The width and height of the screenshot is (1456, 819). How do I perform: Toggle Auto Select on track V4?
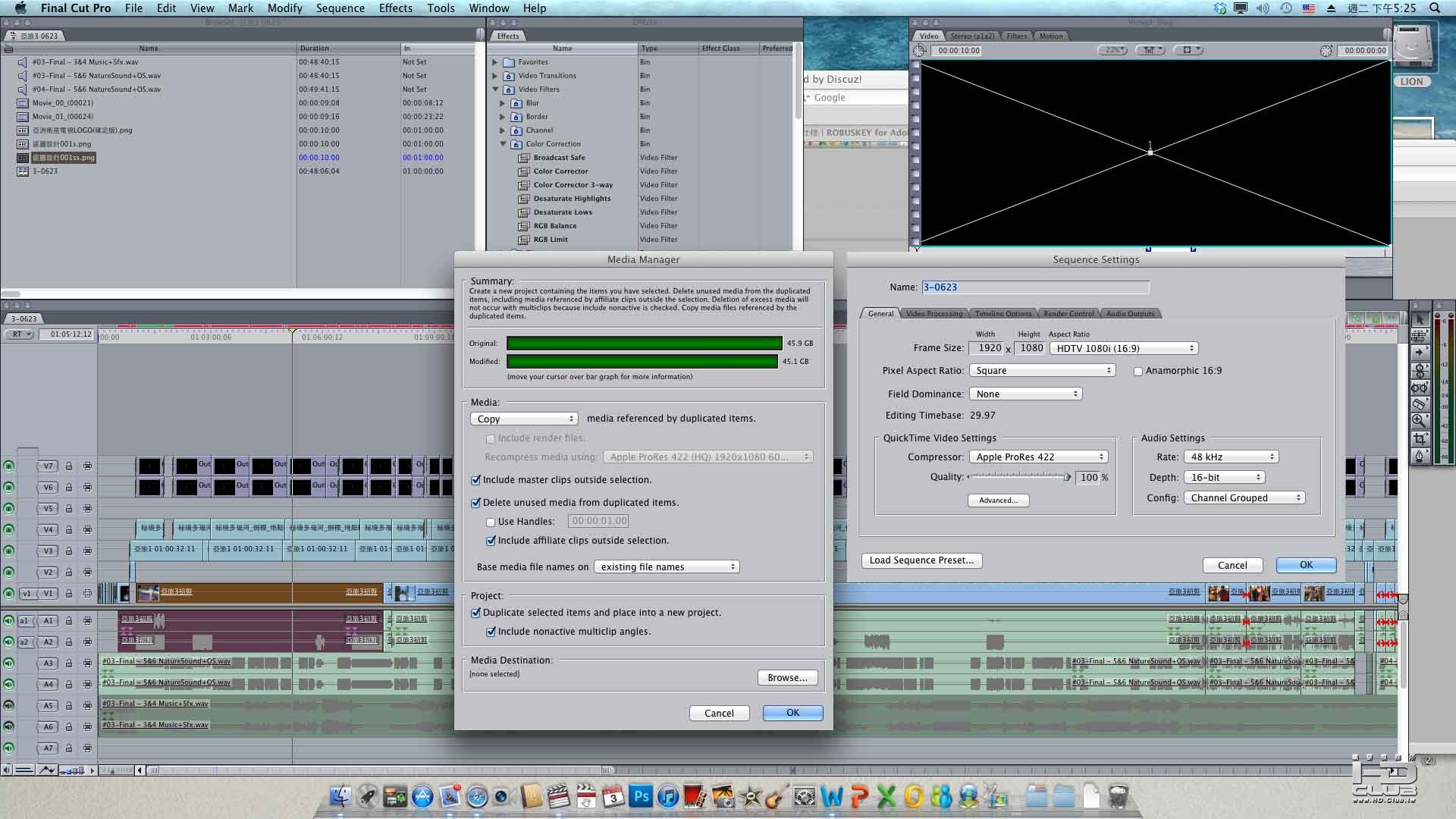[x=87, y=529]
